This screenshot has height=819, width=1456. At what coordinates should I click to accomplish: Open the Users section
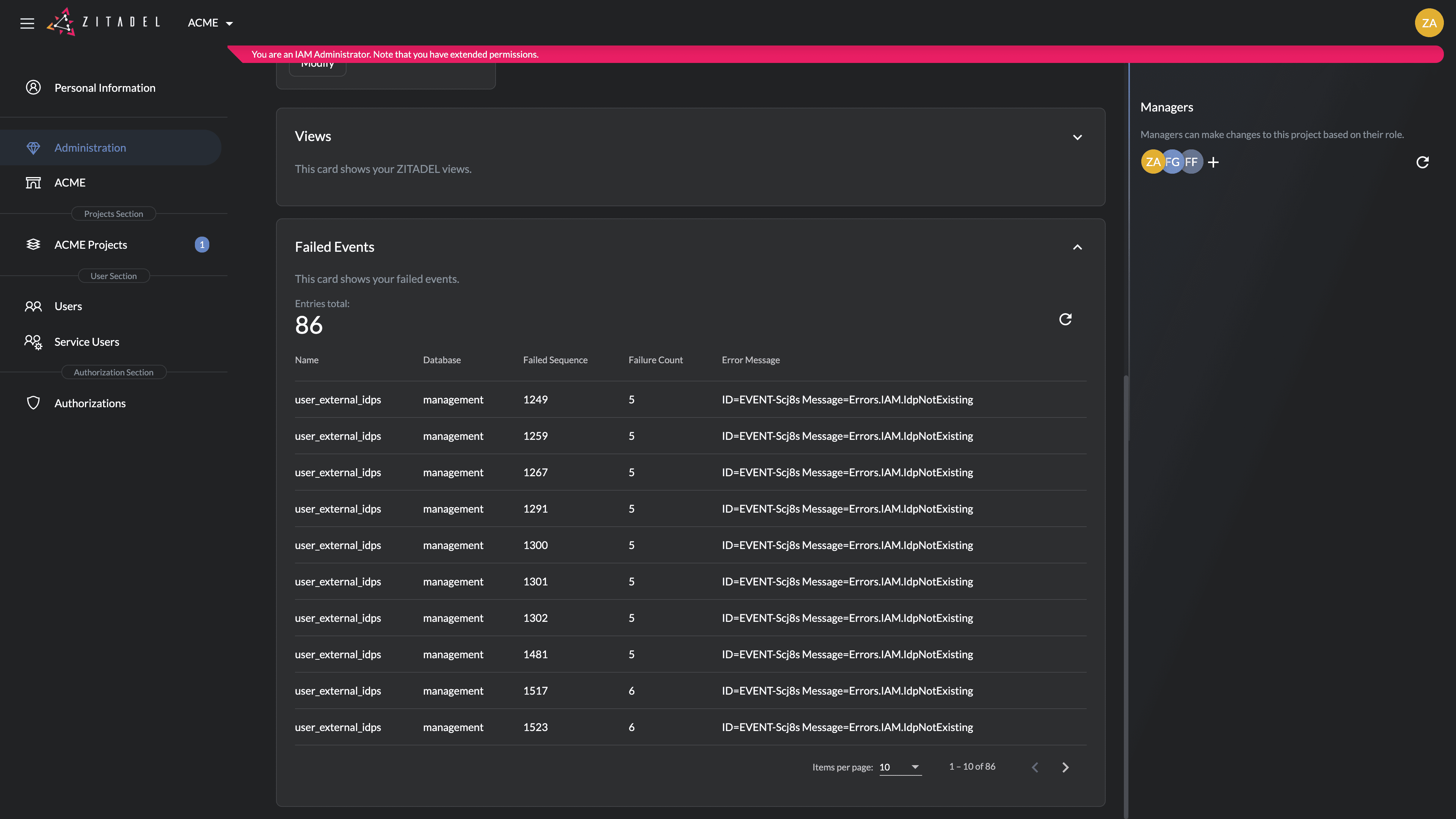pos(68,306)
